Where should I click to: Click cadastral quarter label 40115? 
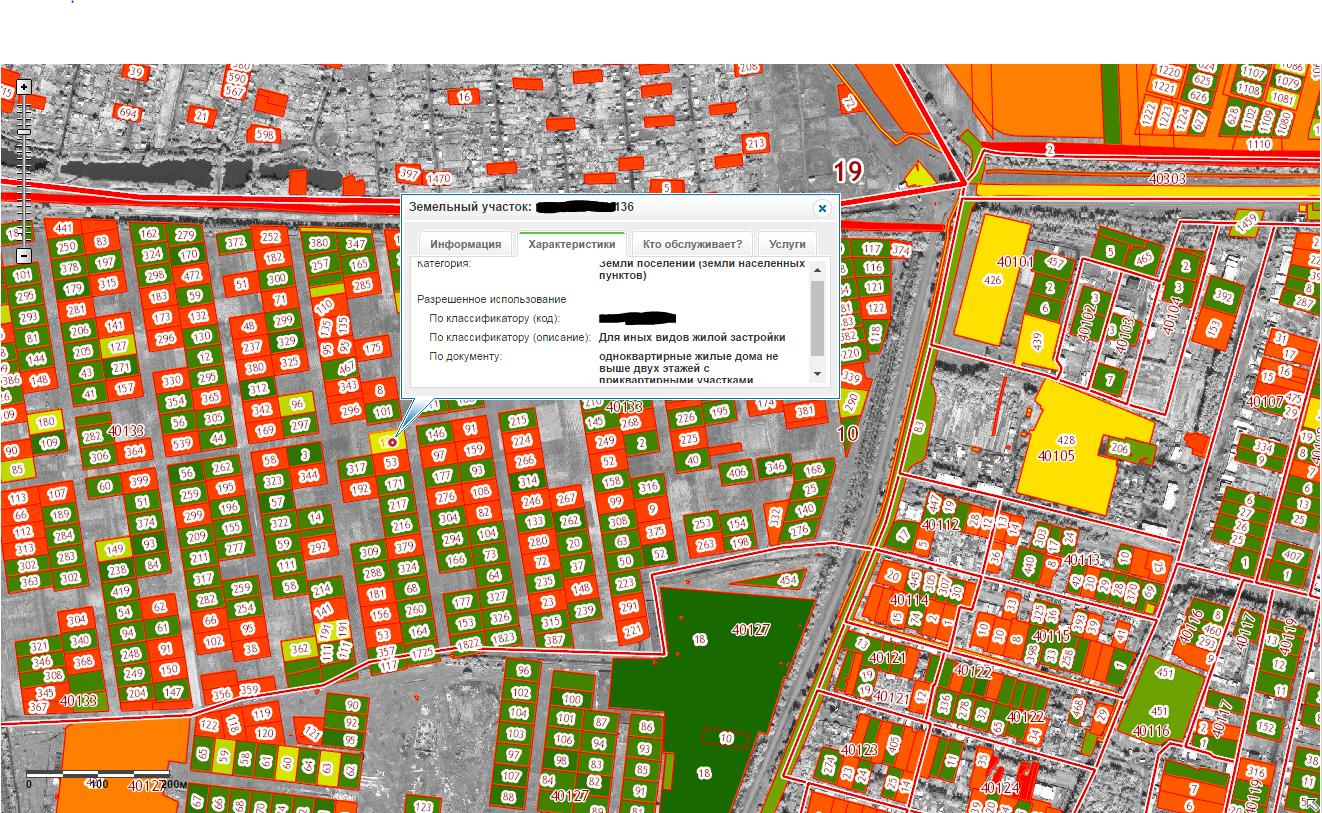[1050, 636]
